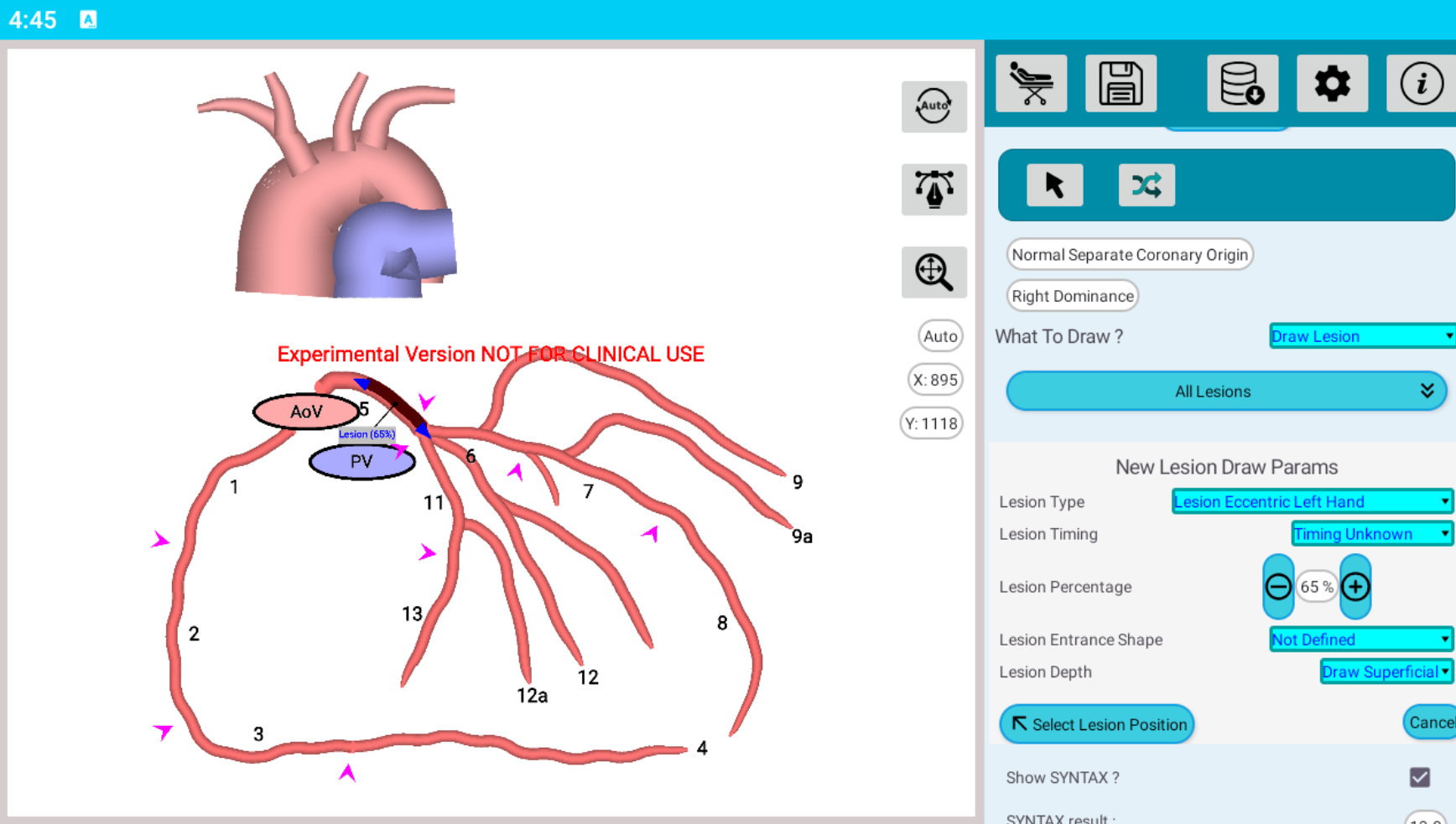Select the arrow pointer tool

[x=1054, y=185]
